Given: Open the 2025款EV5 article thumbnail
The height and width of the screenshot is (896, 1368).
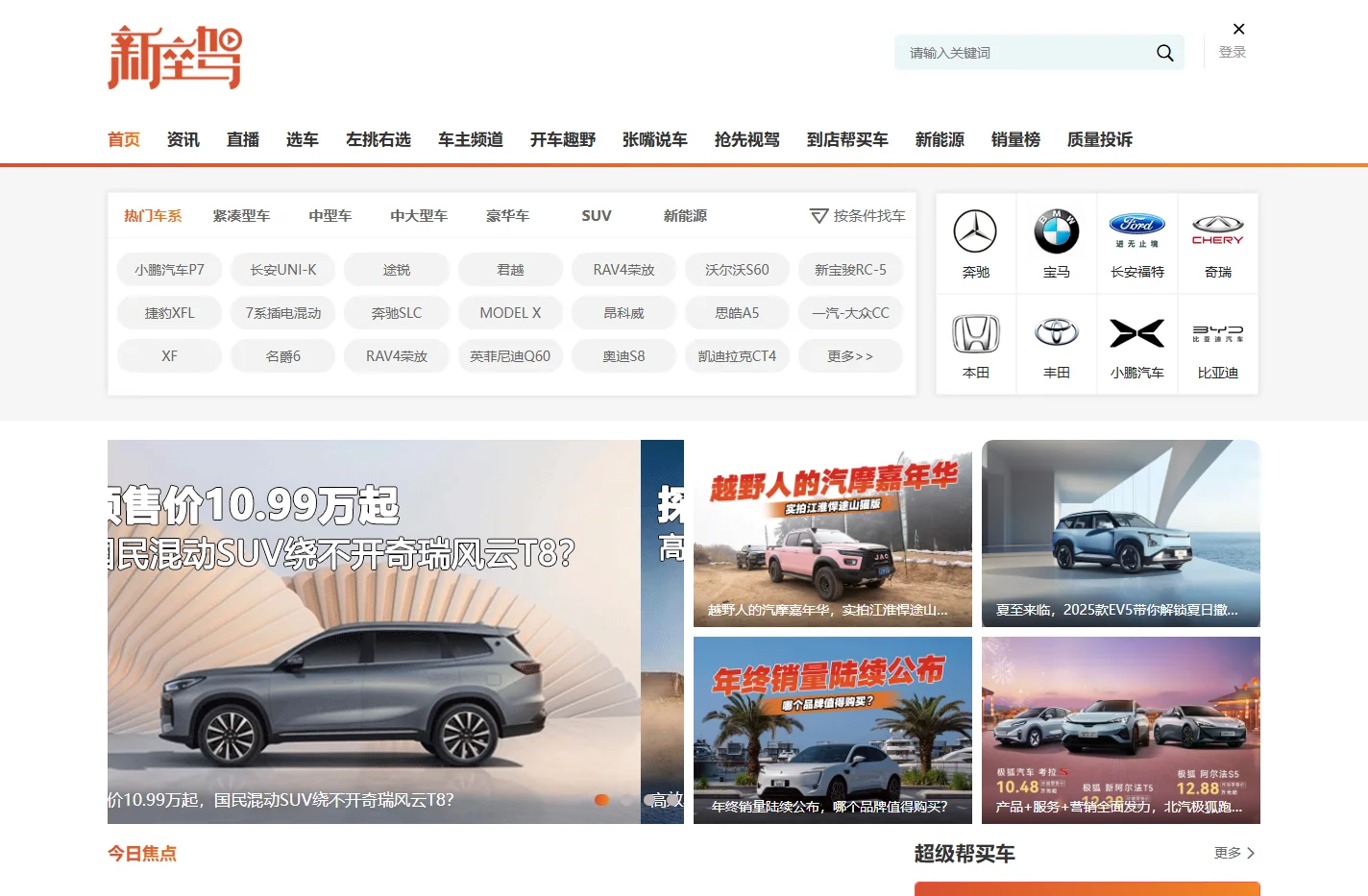Looking at the screenshot, I should coord(1121,534).
